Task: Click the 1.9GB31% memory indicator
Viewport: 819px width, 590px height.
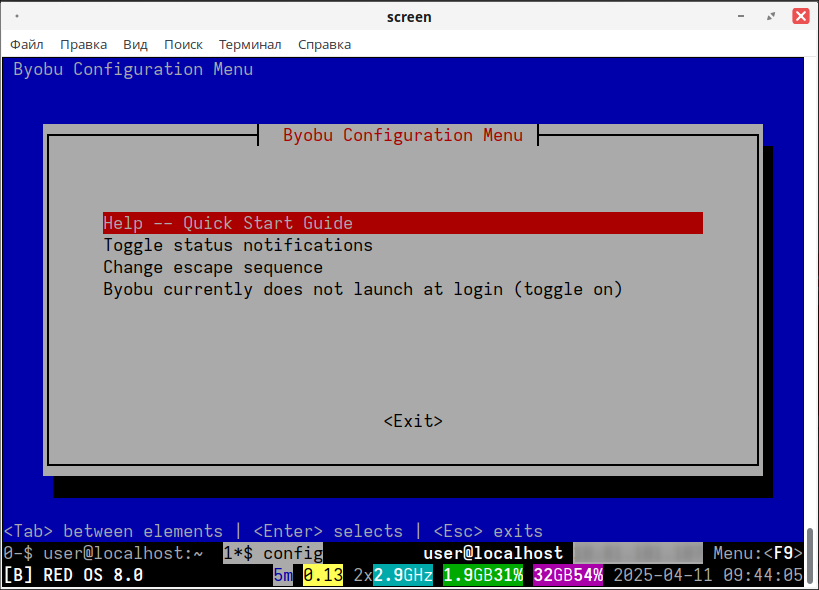Action: point(483,575)
